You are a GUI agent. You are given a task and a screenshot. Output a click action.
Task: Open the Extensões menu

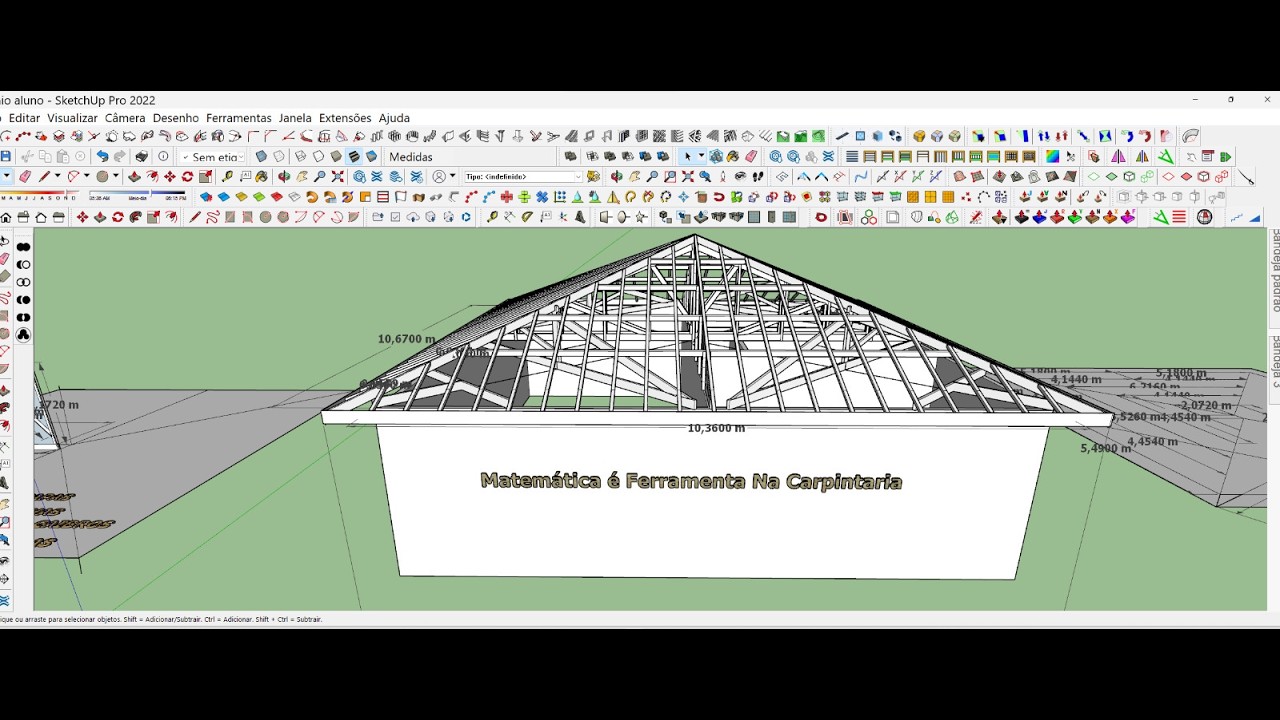tap(345, 118)
